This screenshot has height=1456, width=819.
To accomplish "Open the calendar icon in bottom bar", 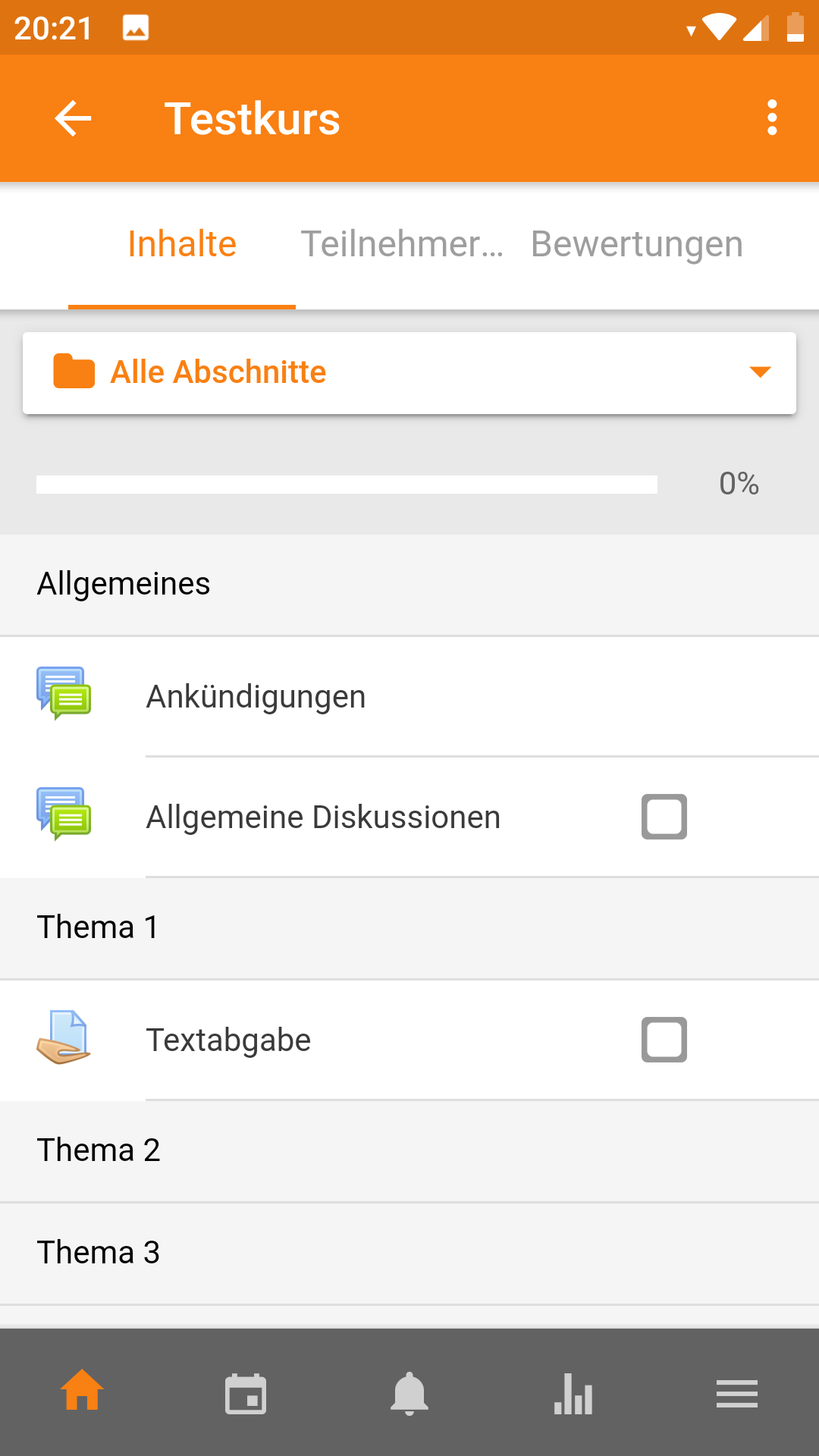I will pos(246,1394).
